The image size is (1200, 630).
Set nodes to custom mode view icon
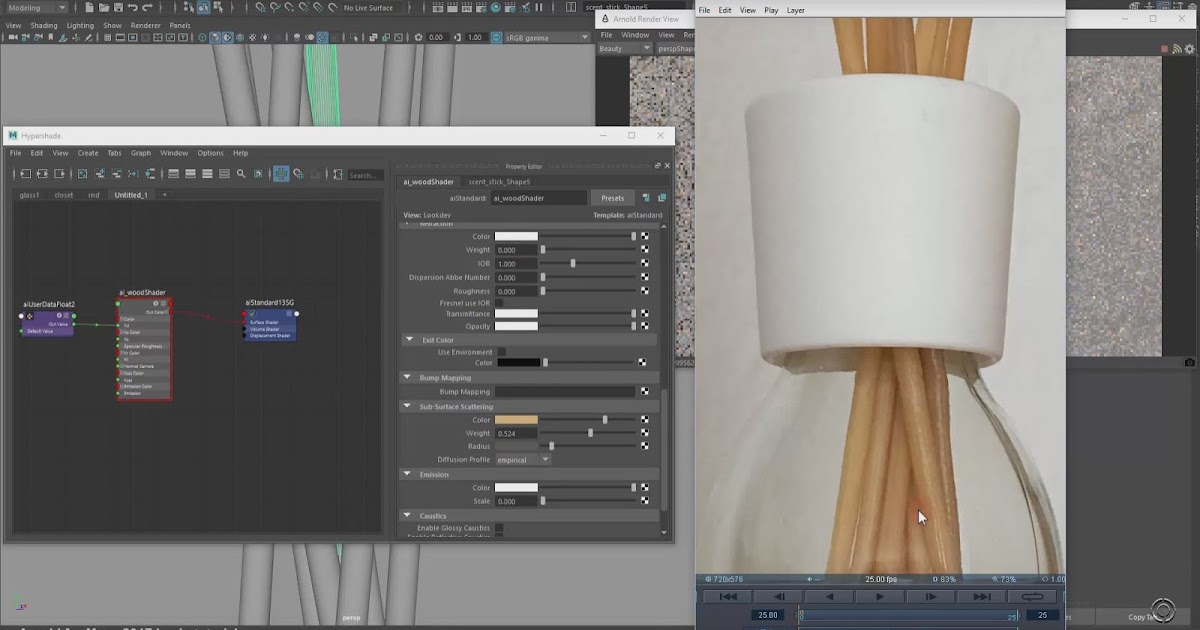tap(224, 174)
